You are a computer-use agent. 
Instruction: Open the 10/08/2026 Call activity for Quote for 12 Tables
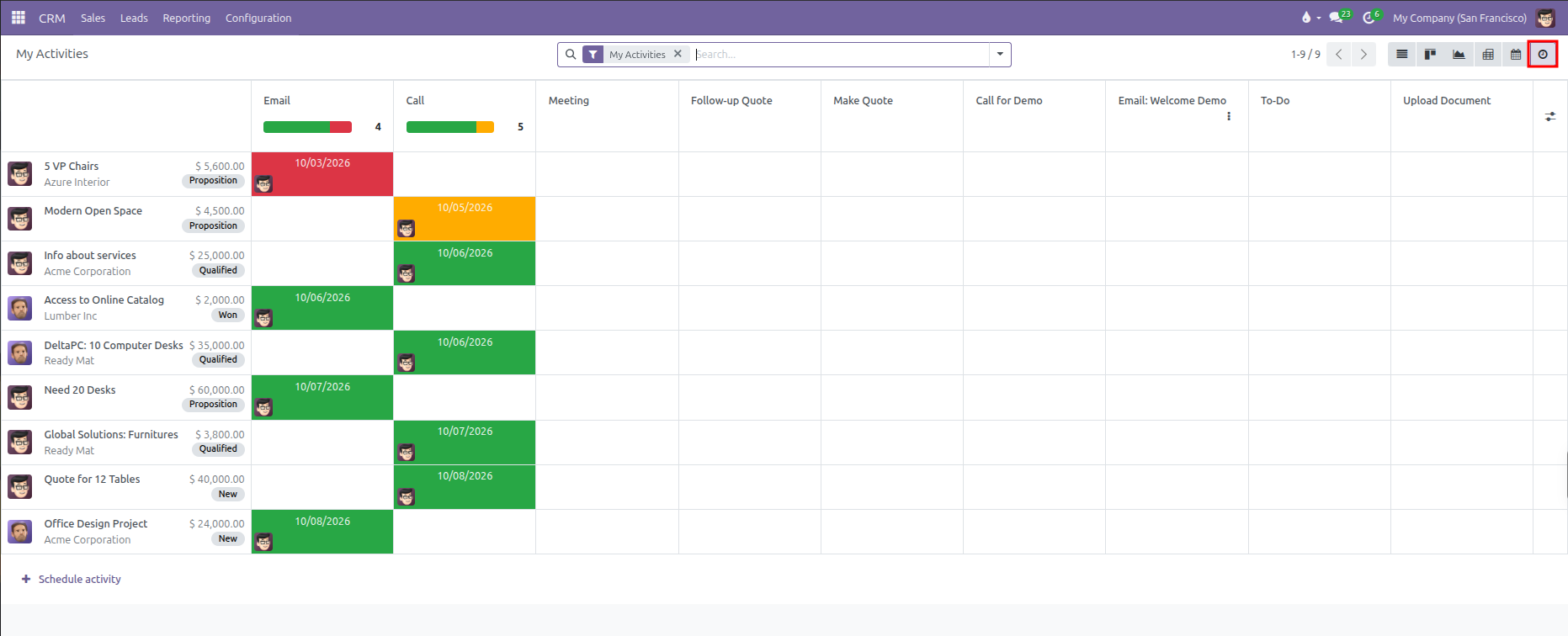[465, 487]
